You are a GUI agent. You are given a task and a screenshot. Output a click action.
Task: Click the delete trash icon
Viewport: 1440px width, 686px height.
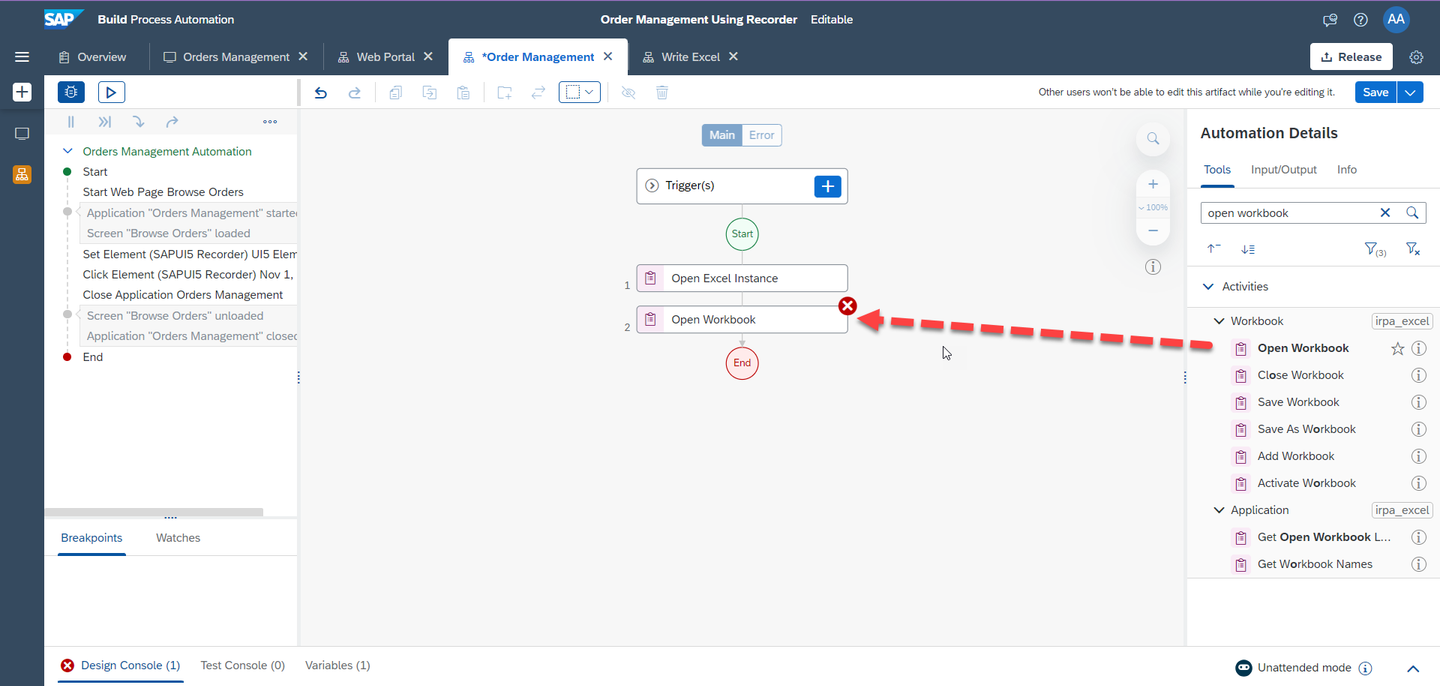pos(662,92)
